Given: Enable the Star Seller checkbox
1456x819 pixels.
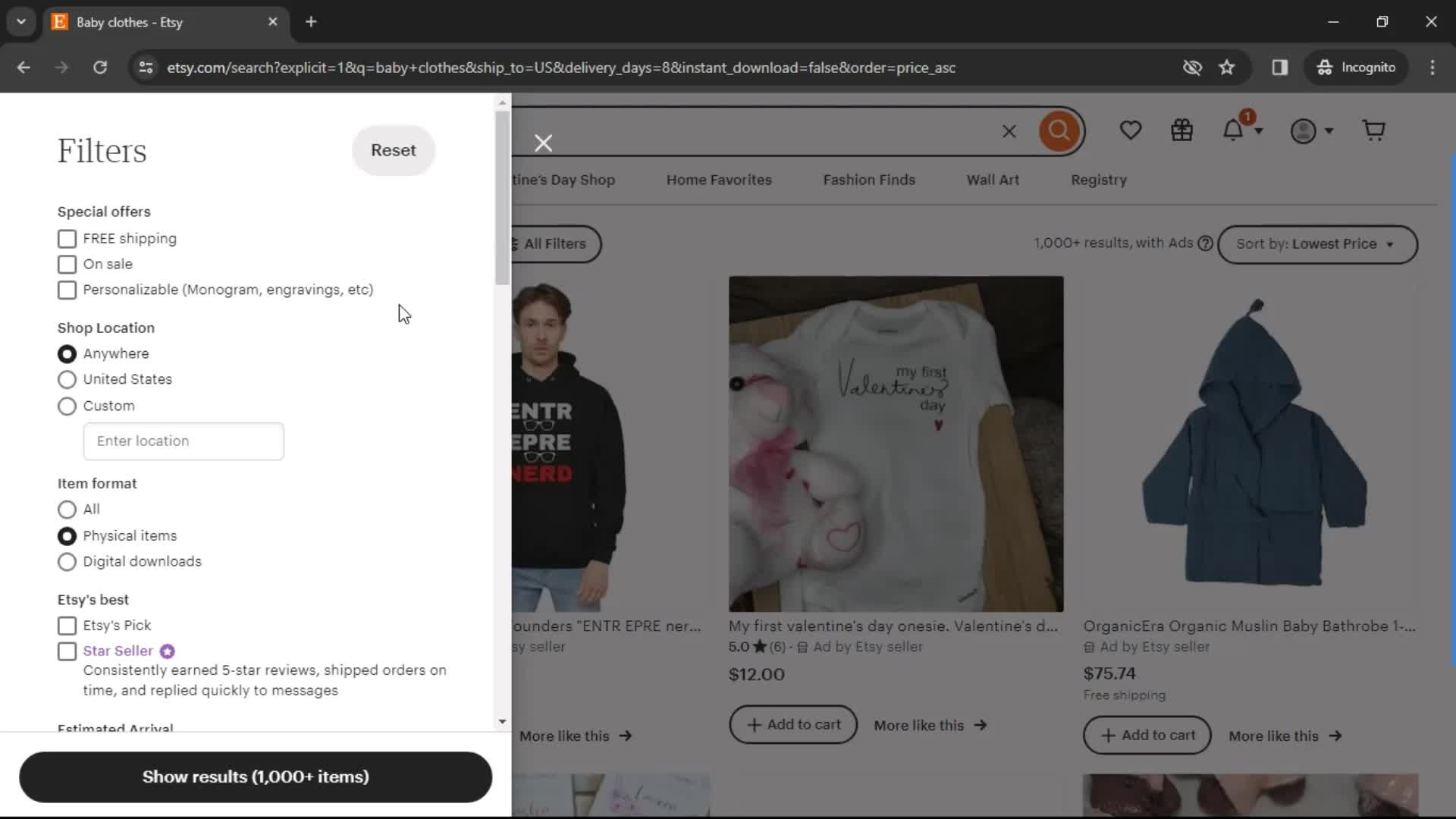Looking at the screenshot, I should click(x=67, y=651).
